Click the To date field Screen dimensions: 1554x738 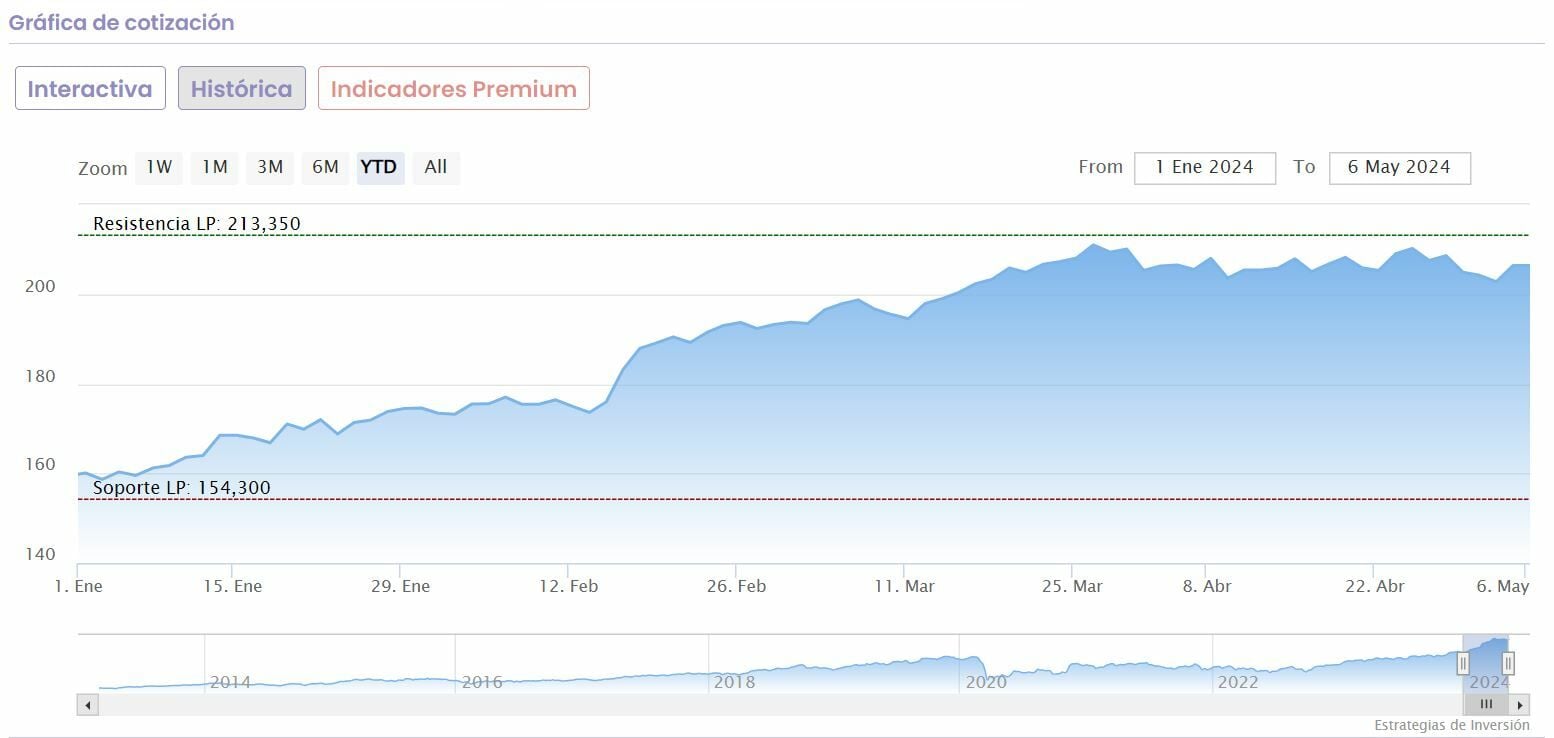pyautogui.click(x=1399, y=168)
